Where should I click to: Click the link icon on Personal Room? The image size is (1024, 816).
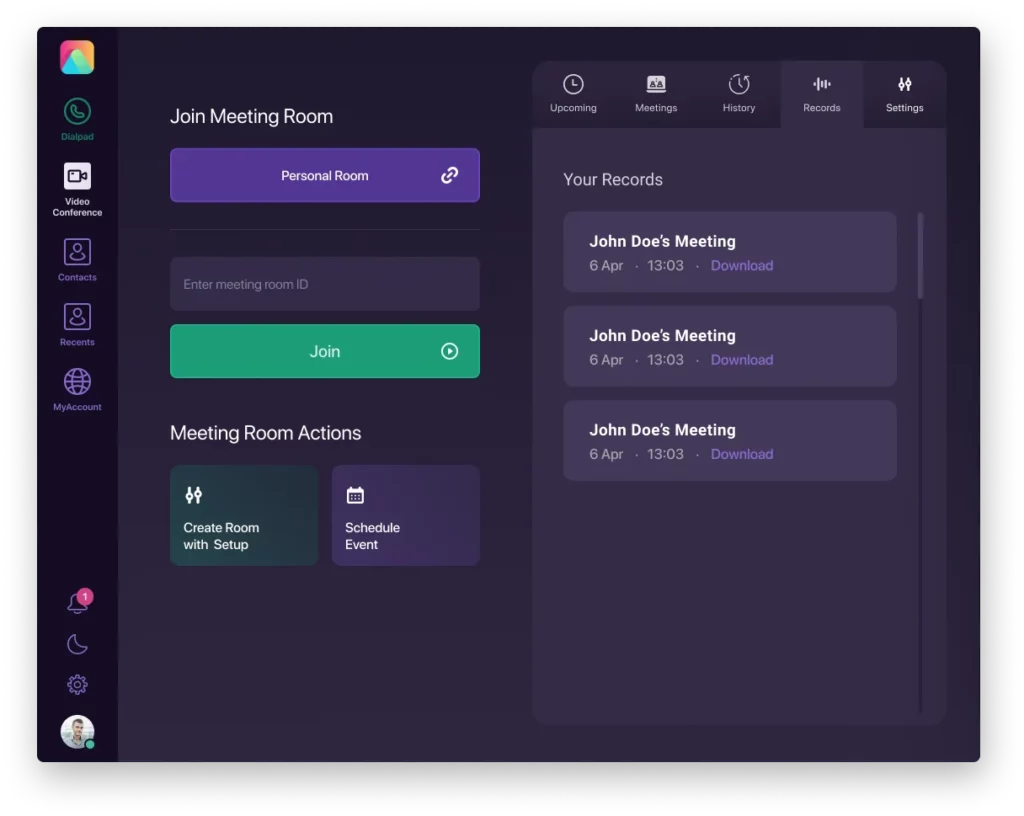[449, 175]
